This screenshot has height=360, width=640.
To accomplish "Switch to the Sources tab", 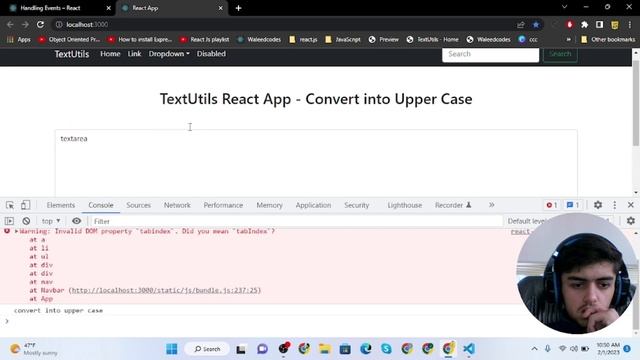I will (x=138, y=205).
